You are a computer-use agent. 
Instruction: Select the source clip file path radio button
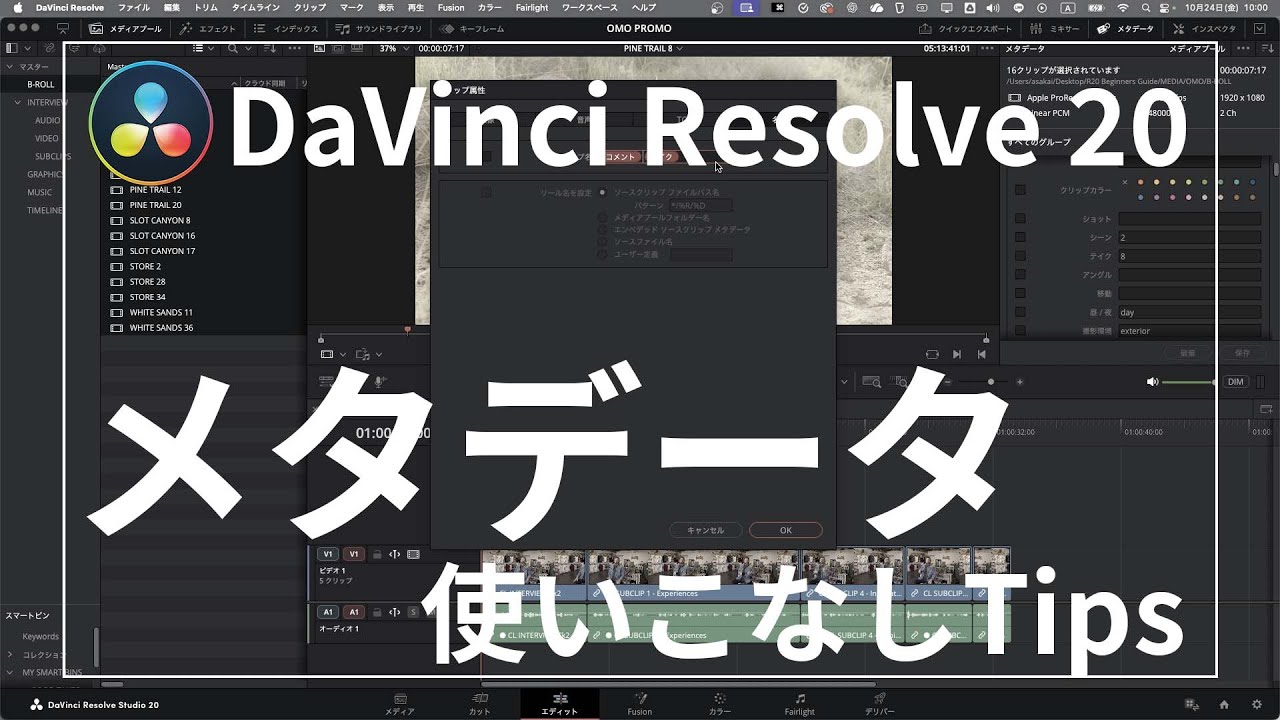click(x=602, y=192)
